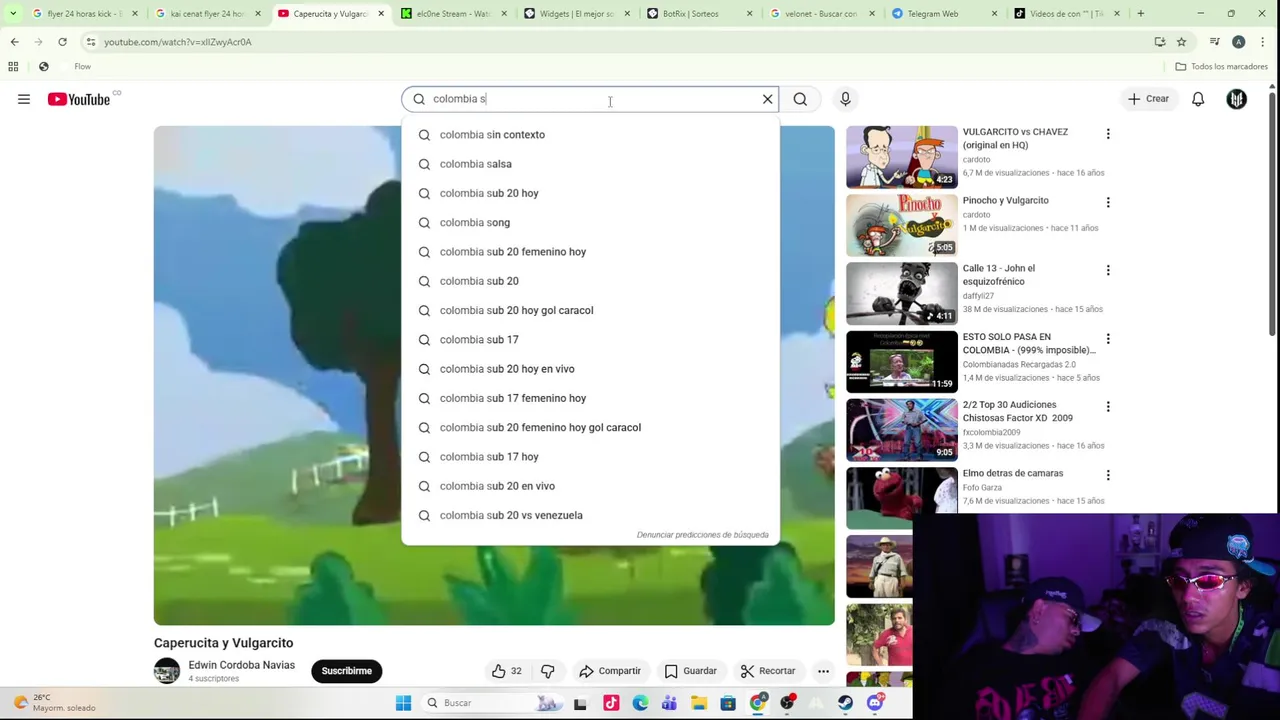Bookmark page with the star icon

1181,42
